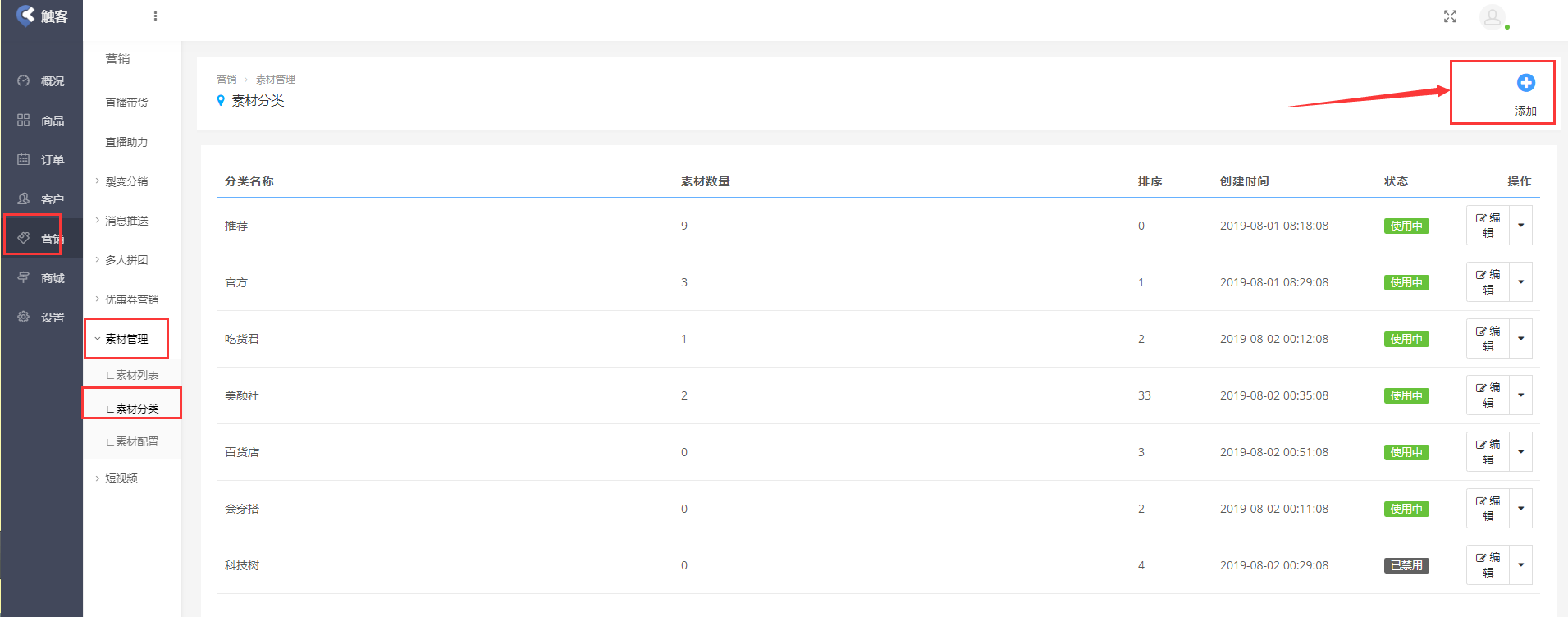Screen dimensions: 1568x617
Task: Click the 使用中 status of 官方
Action: point(1406,282)
